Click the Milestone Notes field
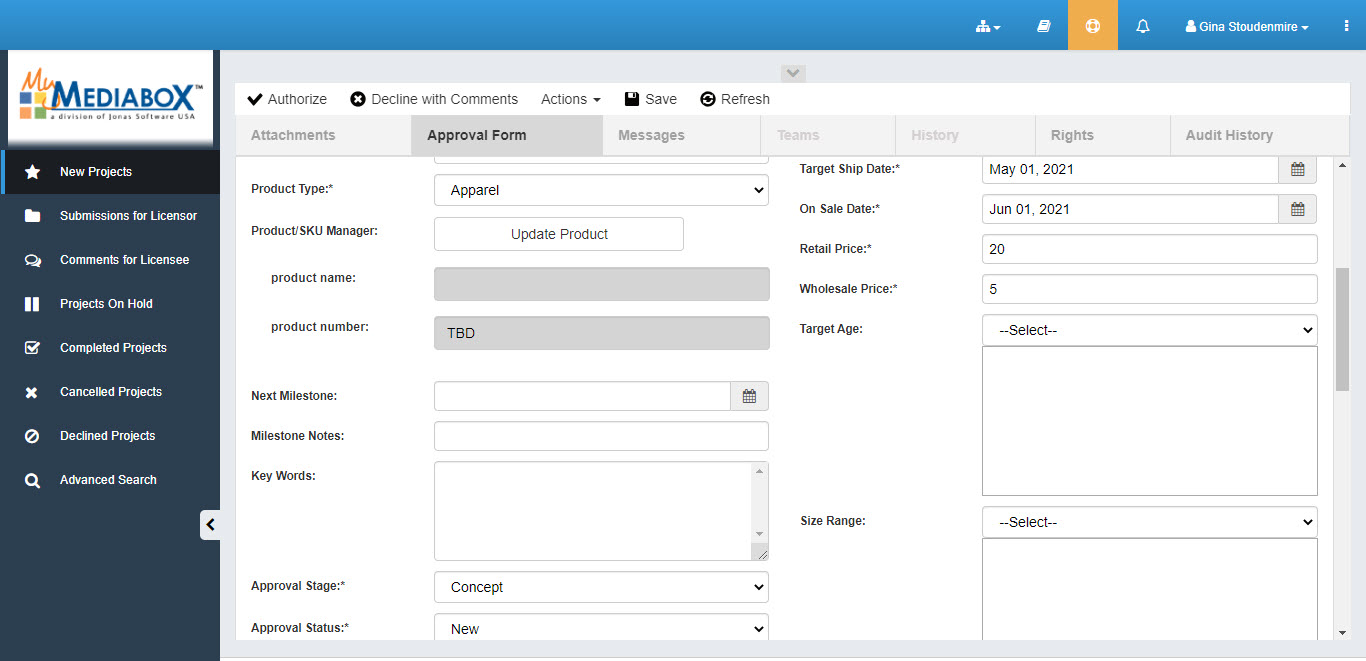 click(x=601, y=436)
